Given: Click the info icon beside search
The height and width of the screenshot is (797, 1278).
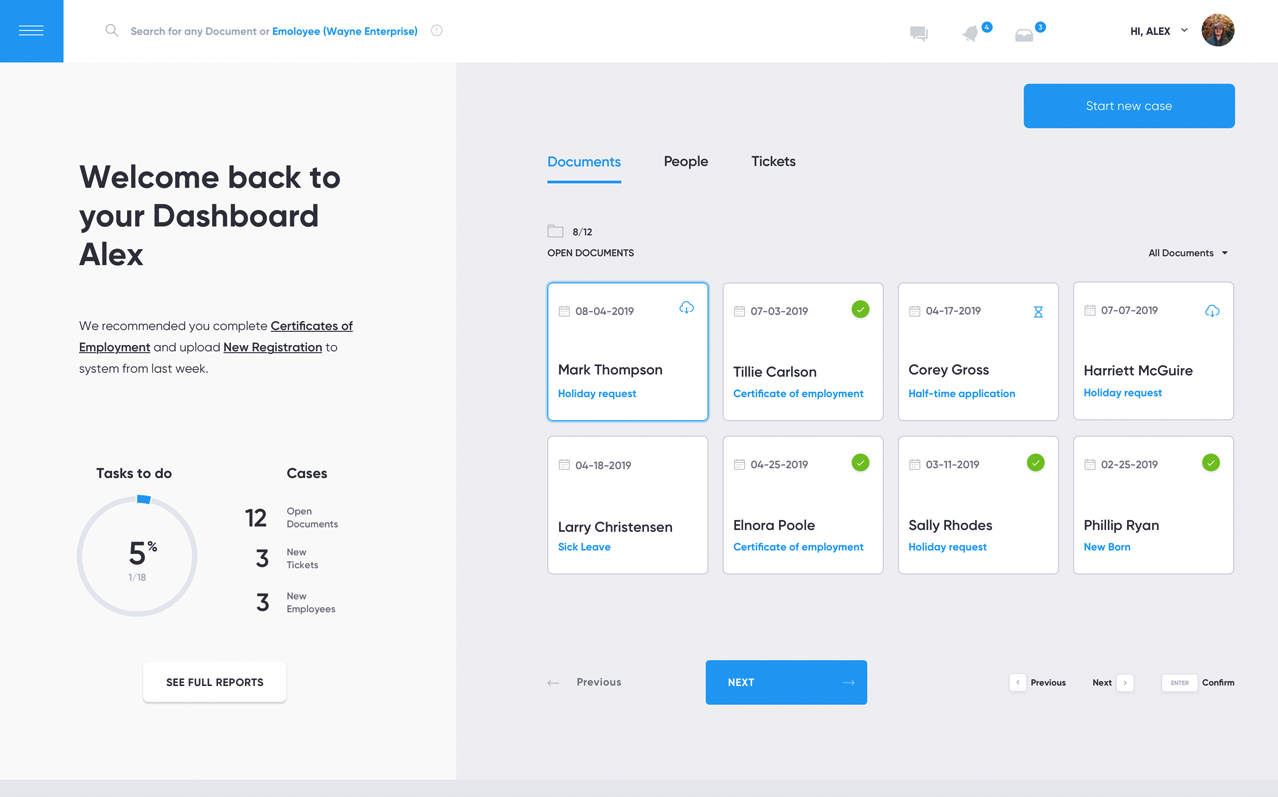Looking at the screenshot, I should pyautogui.click(x=437, y=31).
